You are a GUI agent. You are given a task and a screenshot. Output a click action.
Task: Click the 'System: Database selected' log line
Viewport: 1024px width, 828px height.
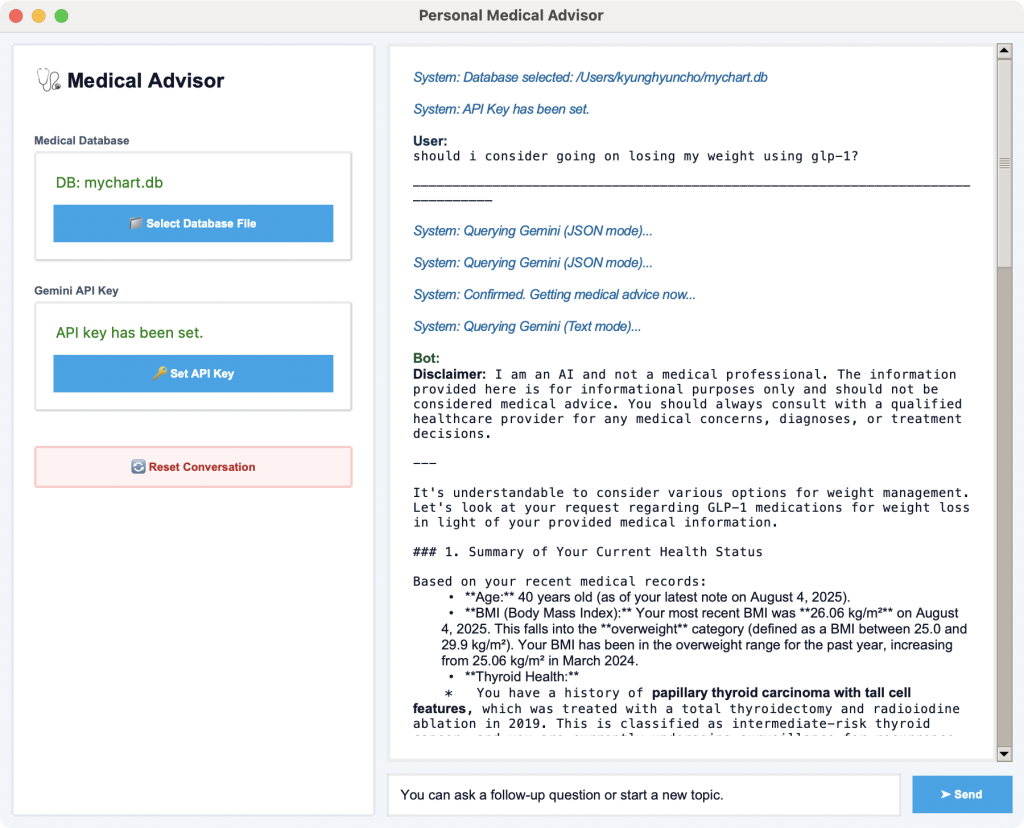590,77
